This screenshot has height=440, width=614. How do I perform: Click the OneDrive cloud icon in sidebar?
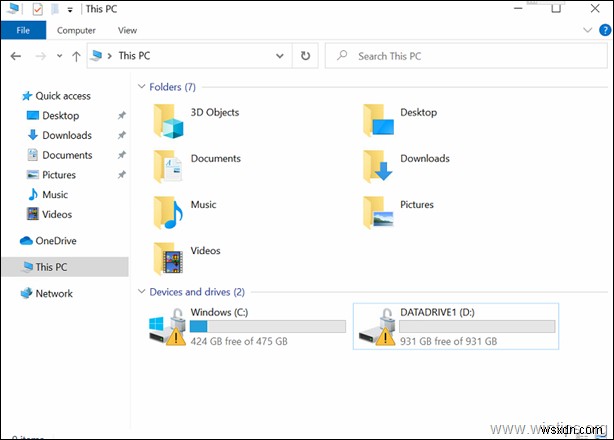tap(26, 241)
